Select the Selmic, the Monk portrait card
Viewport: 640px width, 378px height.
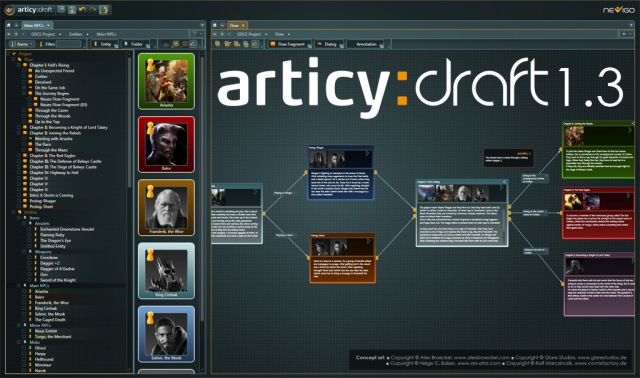166,334
